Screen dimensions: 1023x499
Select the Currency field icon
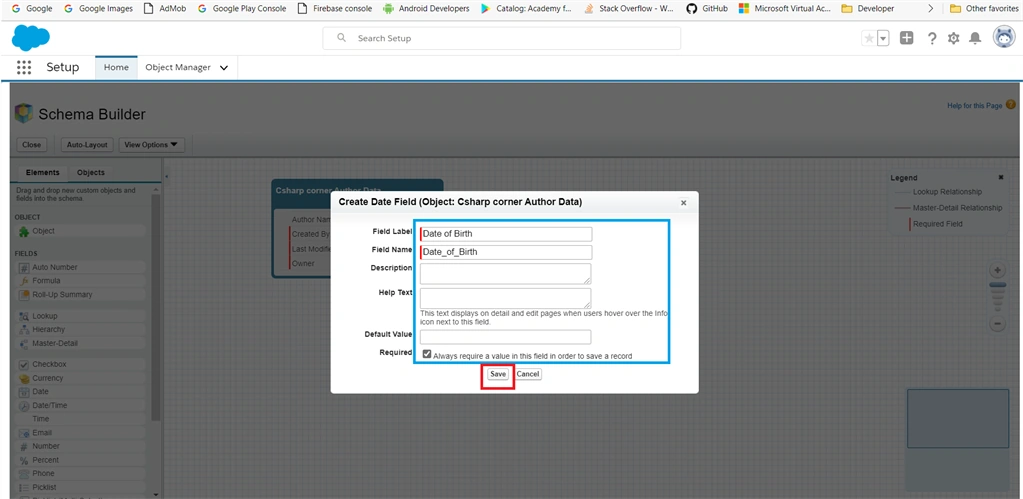click(x=23, y=378)
